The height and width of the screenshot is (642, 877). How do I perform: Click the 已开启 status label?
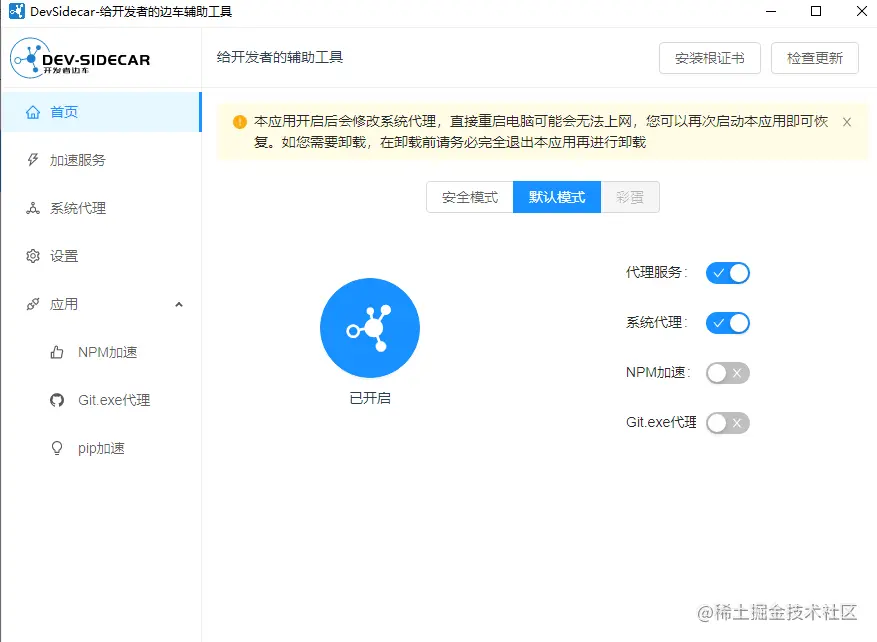point(370,398)
